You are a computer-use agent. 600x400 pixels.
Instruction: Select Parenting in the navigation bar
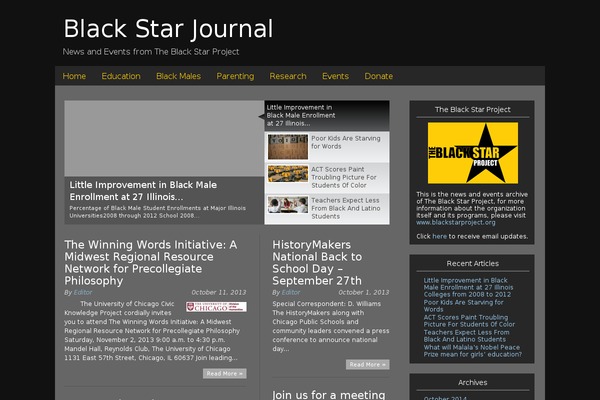click(x=235, y=76)
